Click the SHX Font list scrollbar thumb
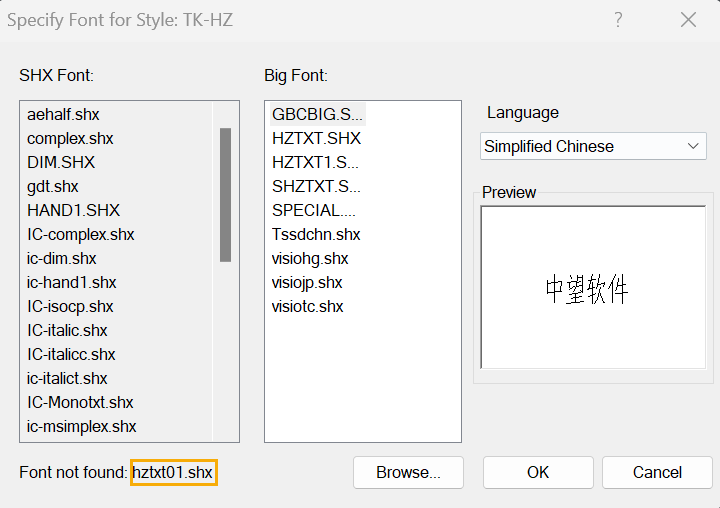 tap(225, 195)
